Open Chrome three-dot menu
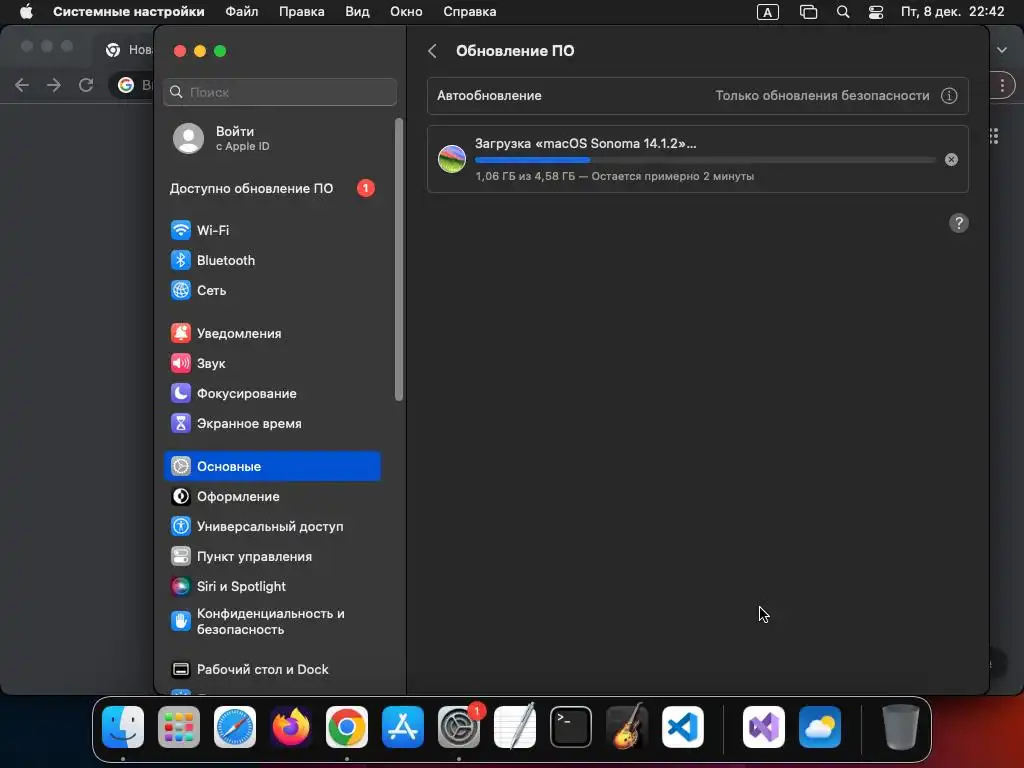The width and height of the screenshot is (1024, 768). point(1002,85)
